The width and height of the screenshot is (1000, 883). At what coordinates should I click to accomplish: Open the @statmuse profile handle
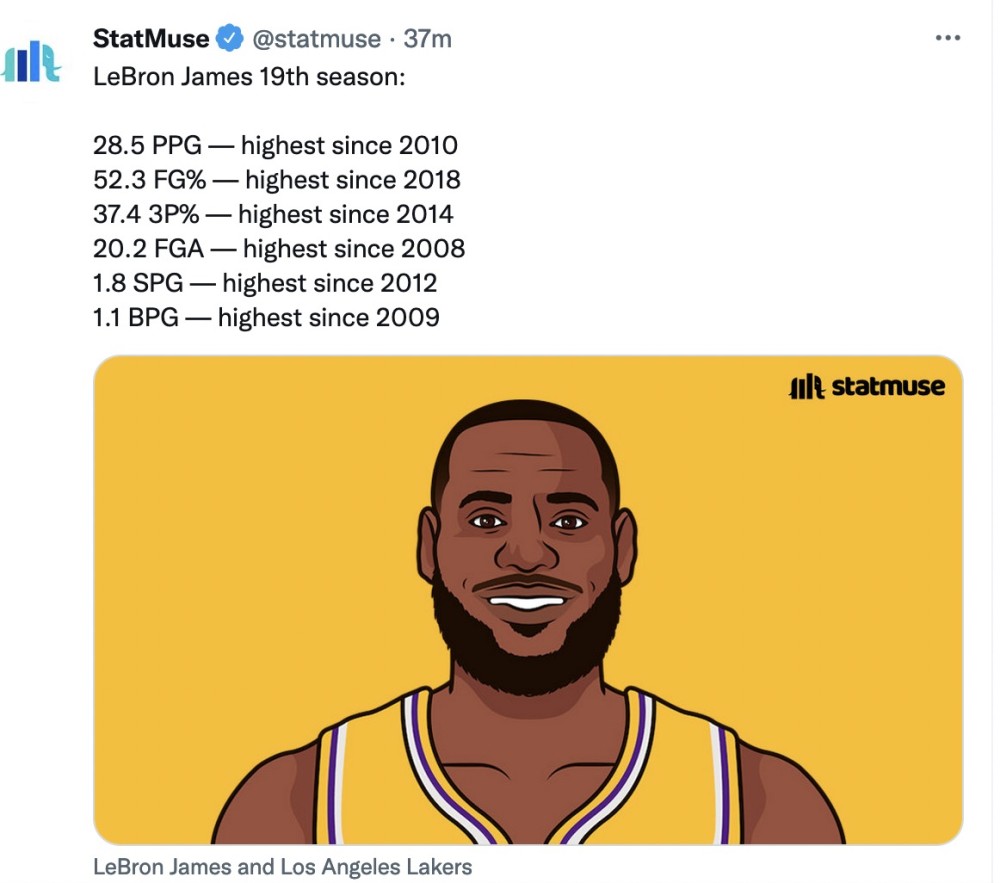pos(320,38)
